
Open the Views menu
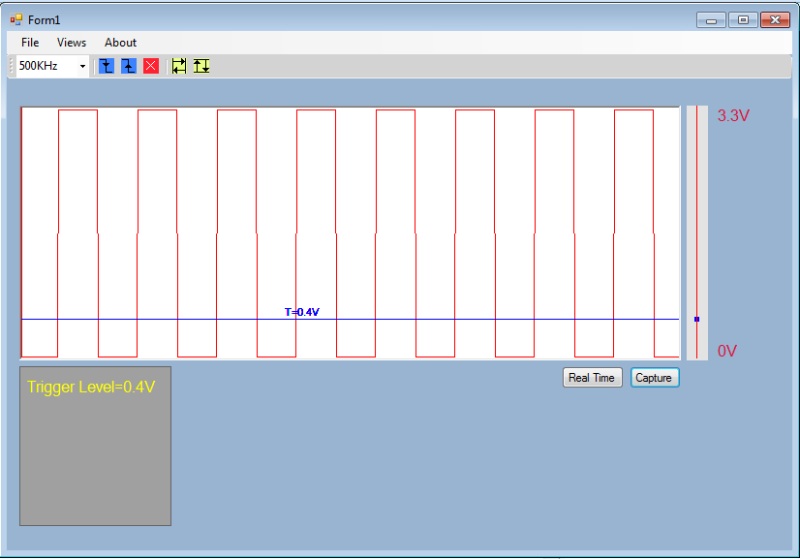pyautogui.click(x=71, y=42)
